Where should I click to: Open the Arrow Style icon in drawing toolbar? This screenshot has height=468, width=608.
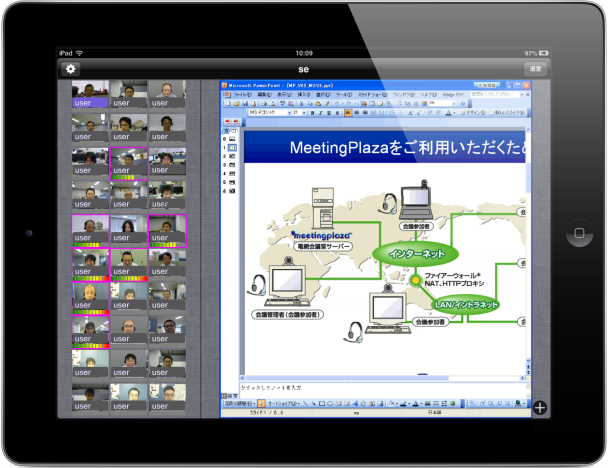click(x=444, y=403)
